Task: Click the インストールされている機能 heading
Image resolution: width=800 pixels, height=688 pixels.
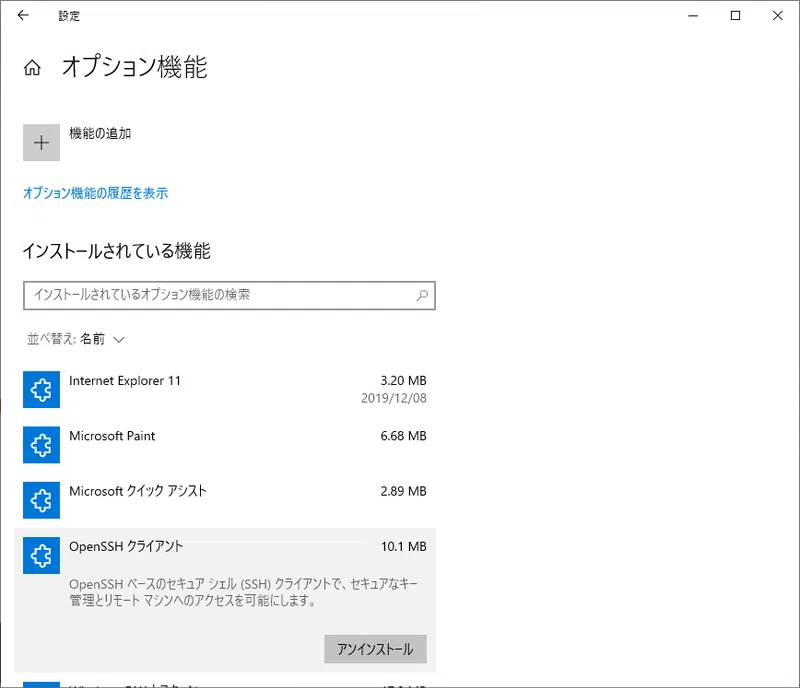Action: pyautogui.click(x=117, y=251)
